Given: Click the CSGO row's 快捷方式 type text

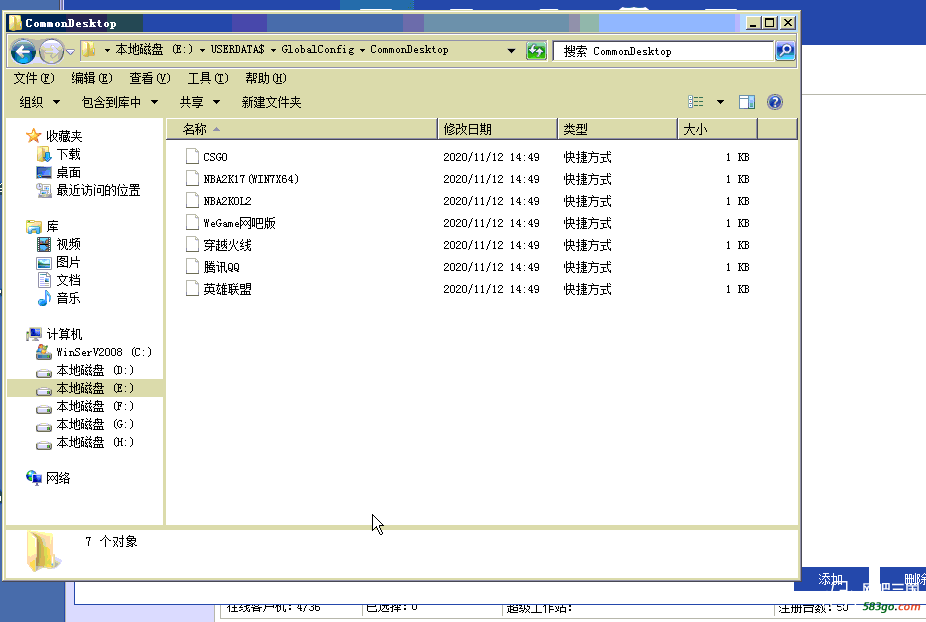Looking at the screenshot, I should pyautogui.click(x=588, y=157).
